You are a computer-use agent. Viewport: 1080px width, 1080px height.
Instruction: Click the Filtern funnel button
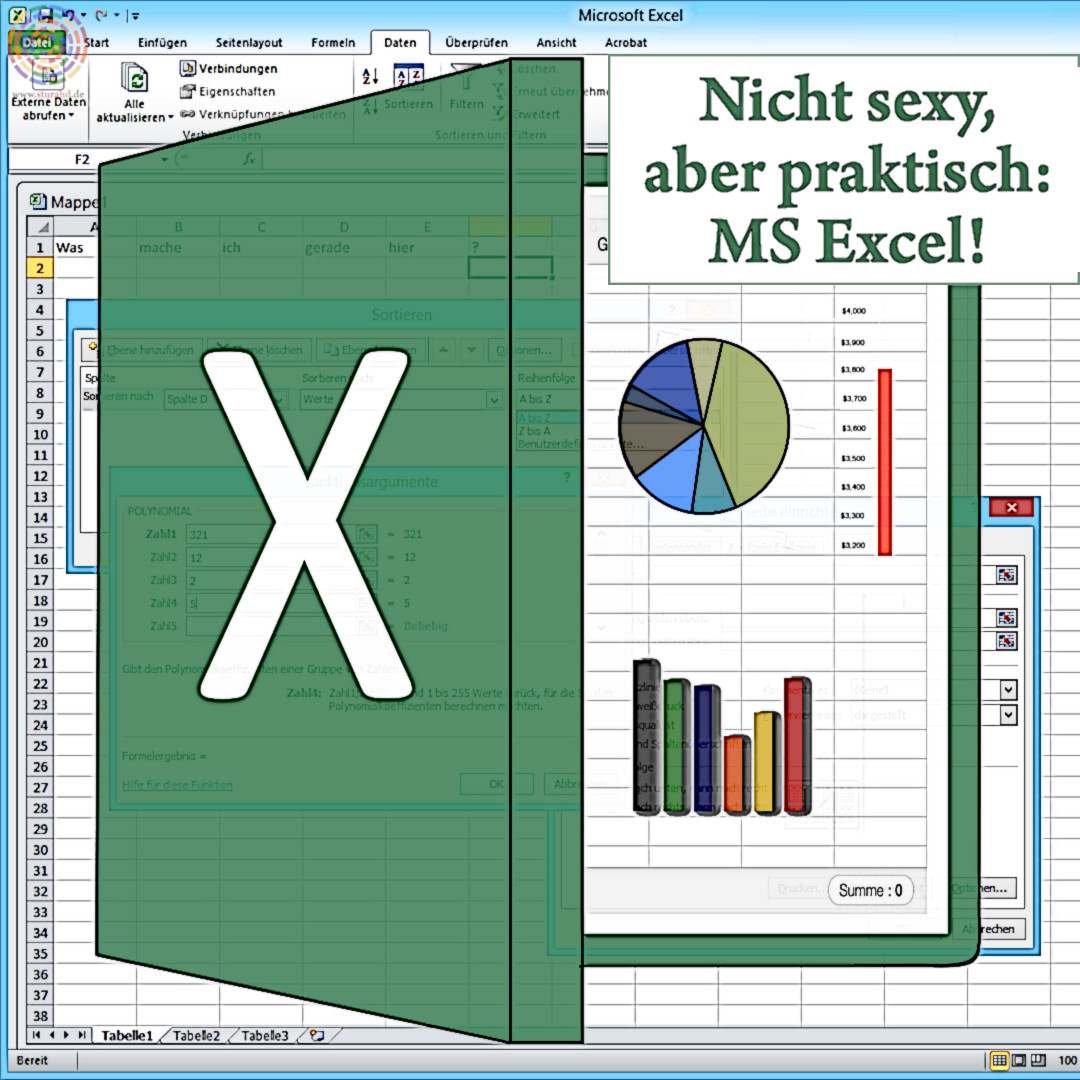pyautogui.click(x=466, y=86)
